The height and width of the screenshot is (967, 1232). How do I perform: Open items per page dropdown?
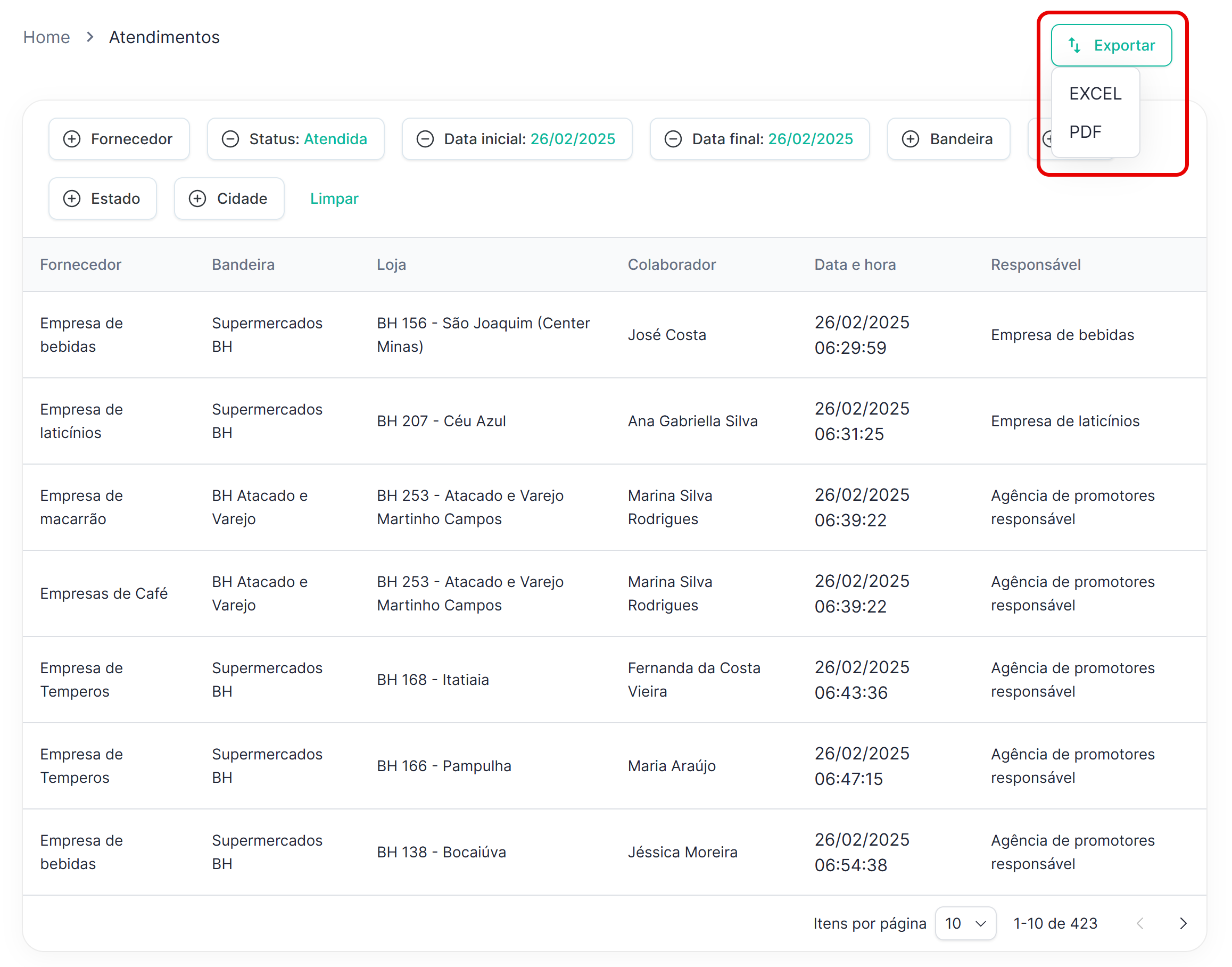tap(965, 923)
